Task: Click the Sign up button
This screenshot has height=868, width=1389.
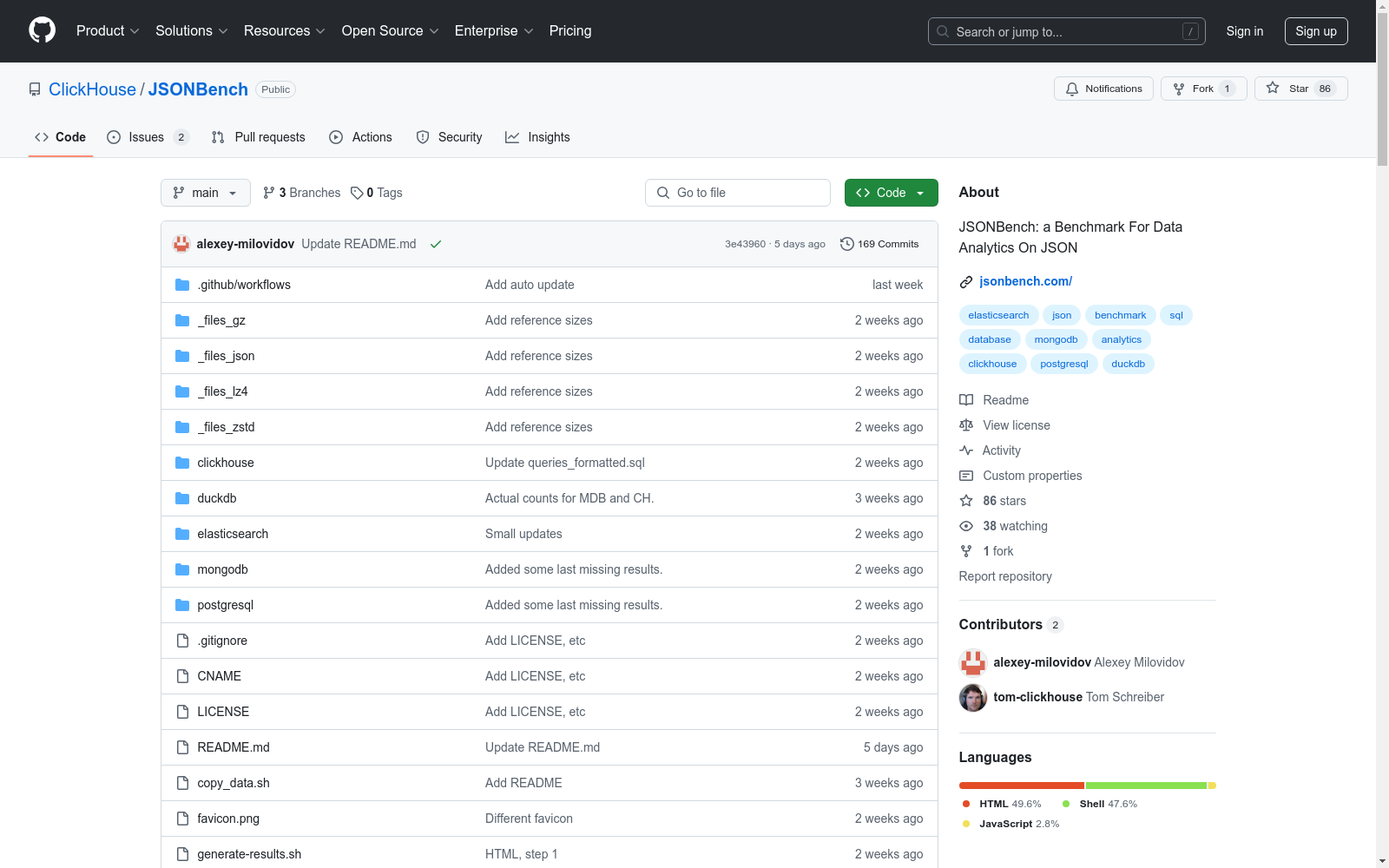Action: click(1316, 31)
